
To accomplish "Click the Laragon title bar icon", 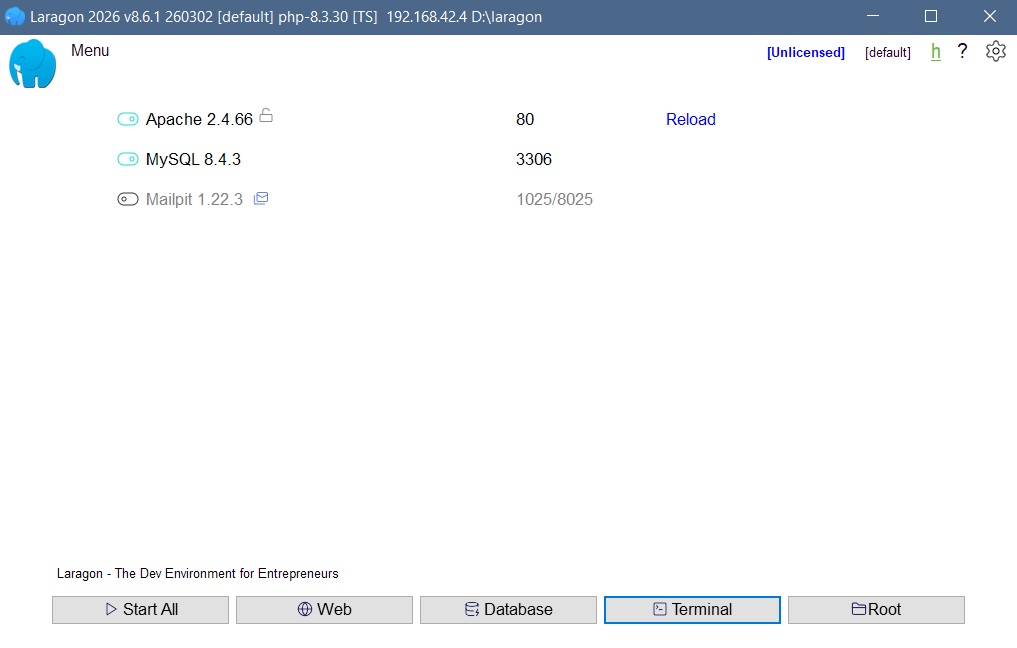I will pos(15,16).
